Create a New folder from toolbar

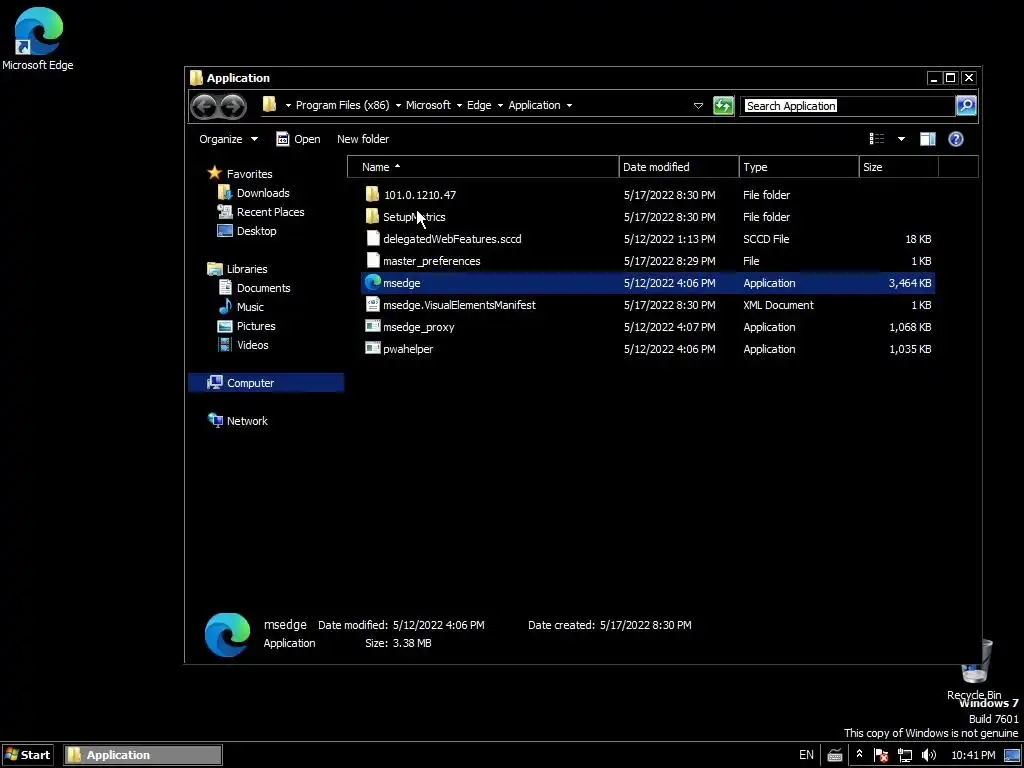363,138
